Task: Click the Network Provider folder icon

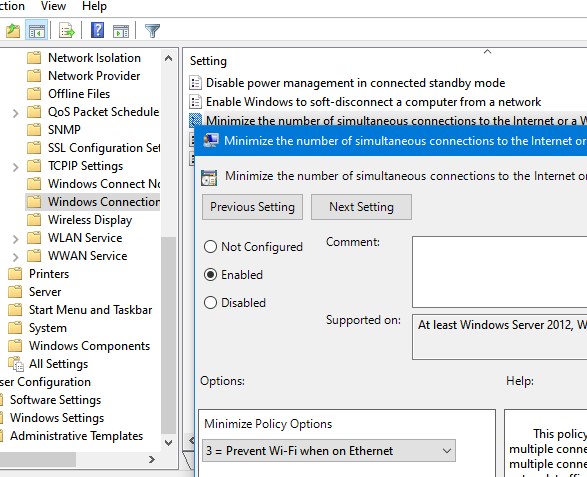Action: point(34,76)
